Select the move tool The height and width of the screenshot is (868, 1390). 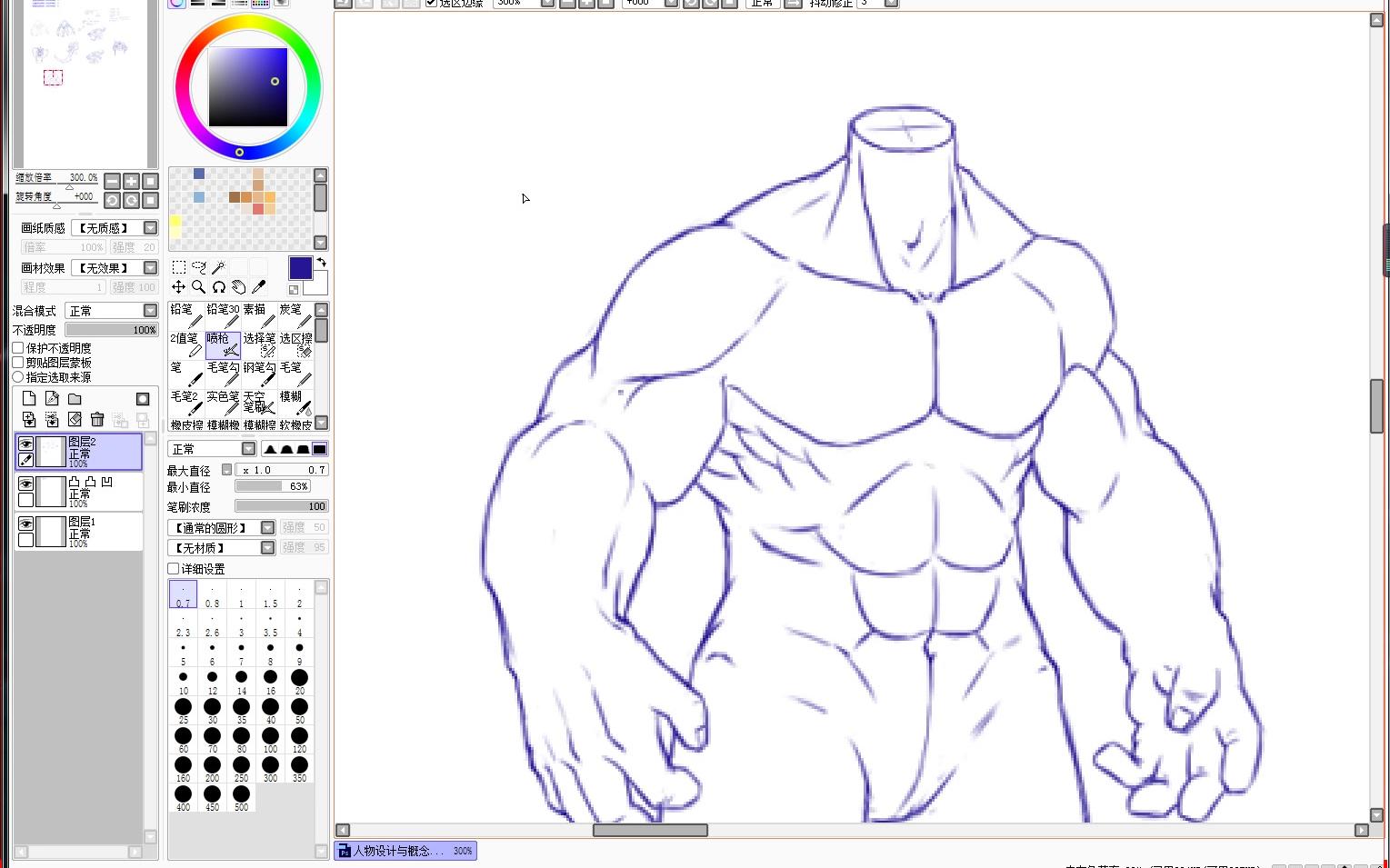(x=179, y=287)
